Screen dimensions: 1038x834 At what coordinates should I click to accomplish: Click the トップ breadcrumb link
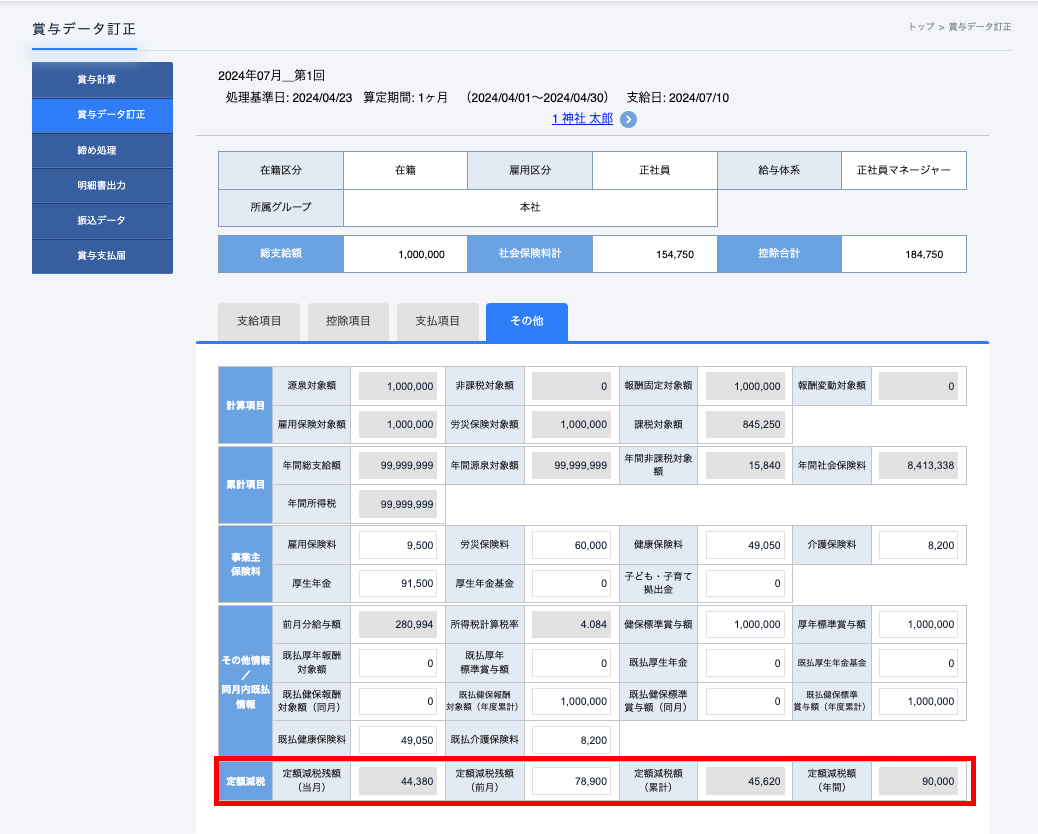pyautogui.click(x=921, y=26)
